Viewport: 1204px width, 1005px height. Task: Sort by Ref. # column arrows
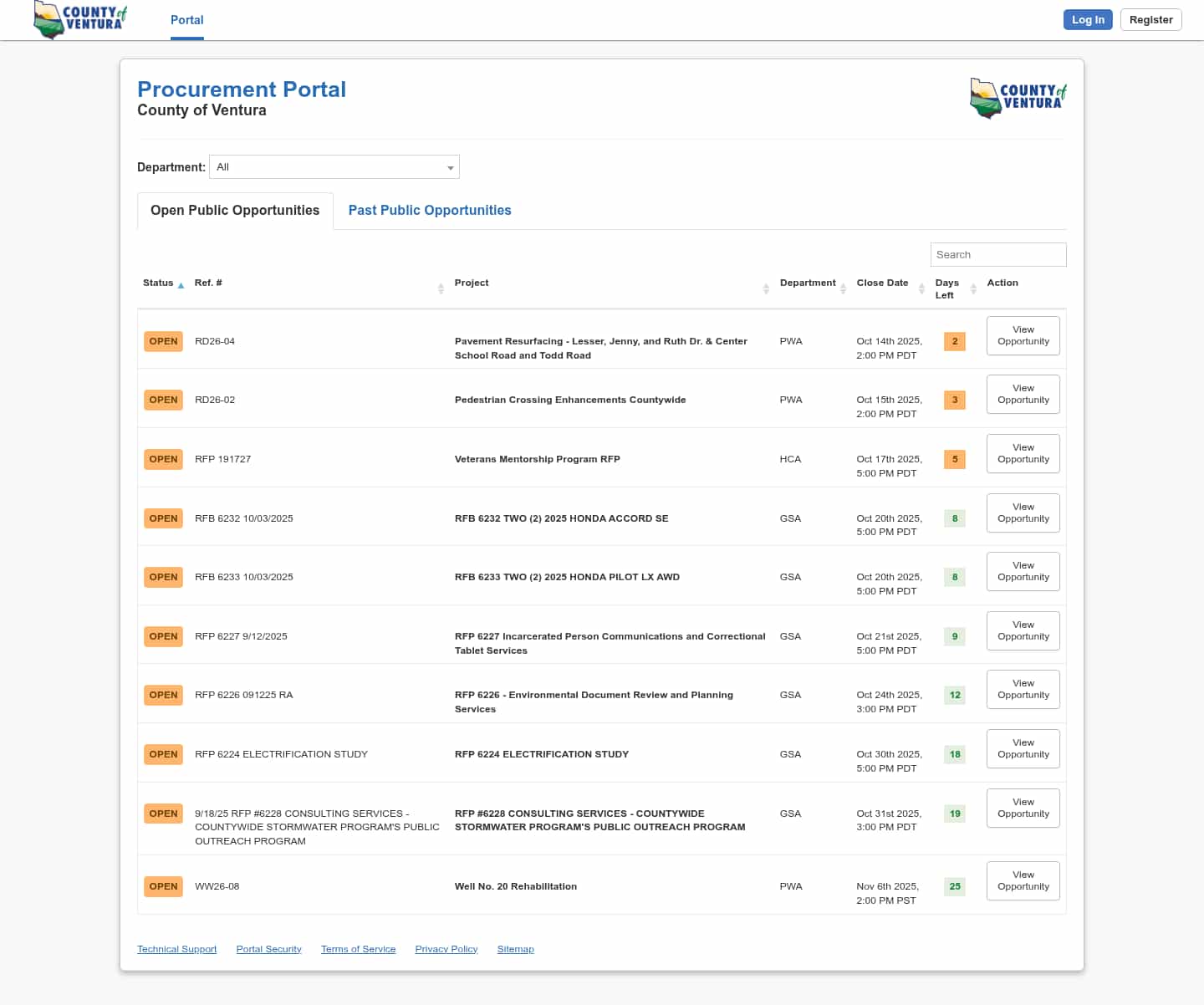pyautogui.click(x=441, y=288)
